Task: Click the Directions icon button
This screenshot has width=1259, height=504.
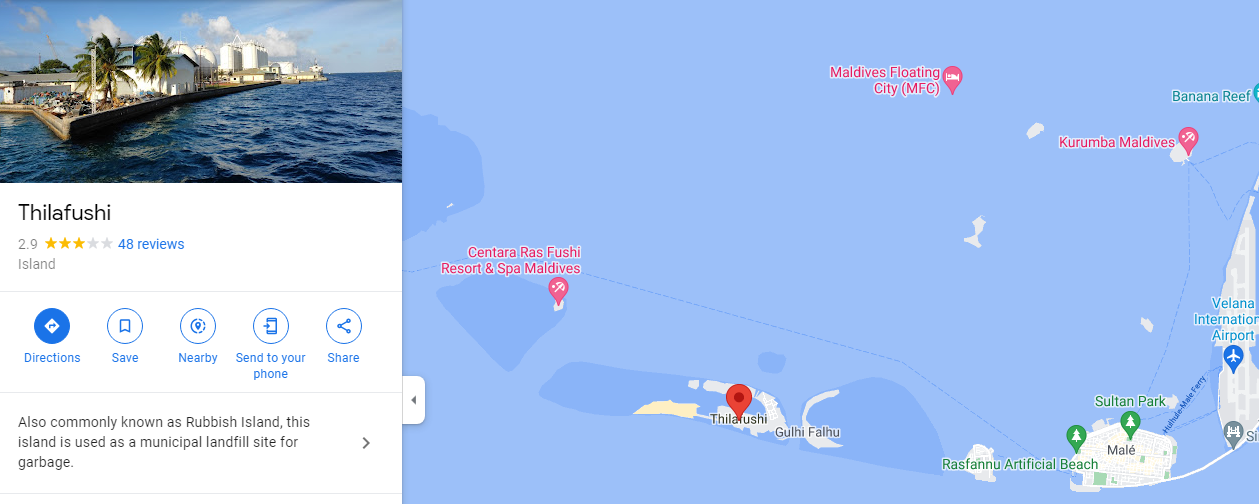Action: pyautogui.click(x=52, y=326)
